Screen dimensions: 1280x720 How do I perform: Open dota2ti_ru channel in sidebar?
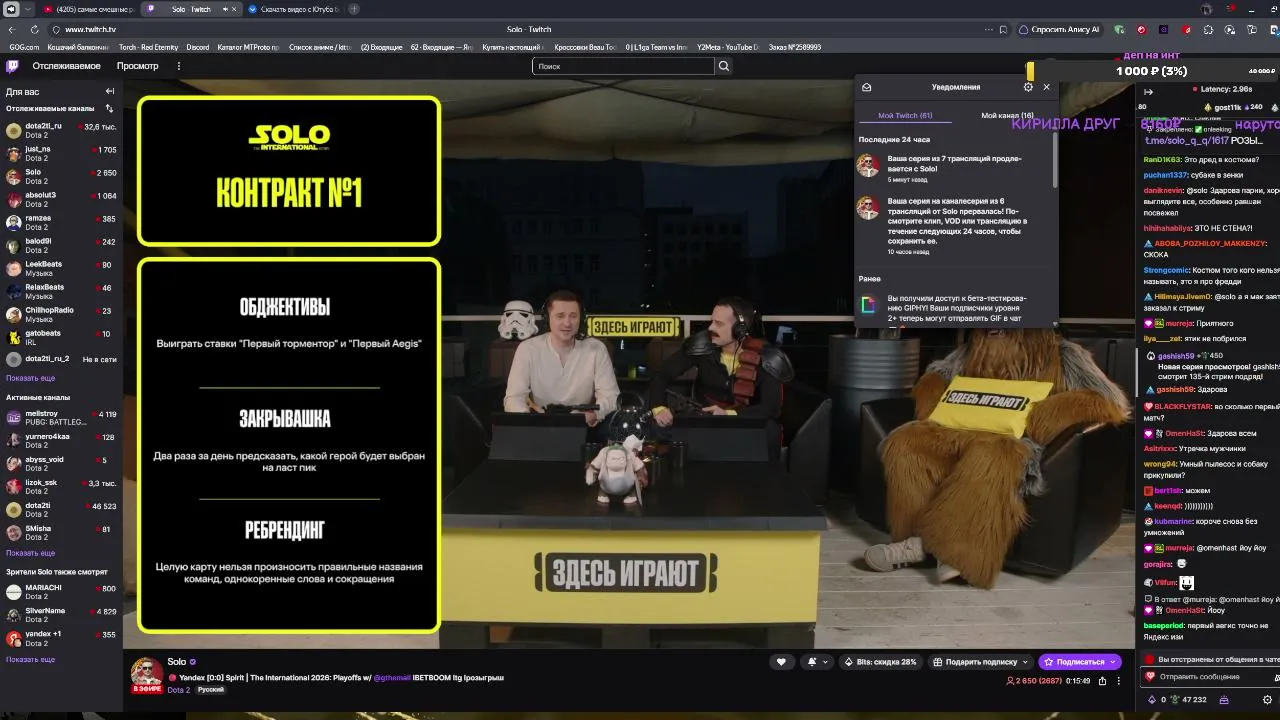click(61, 131)
